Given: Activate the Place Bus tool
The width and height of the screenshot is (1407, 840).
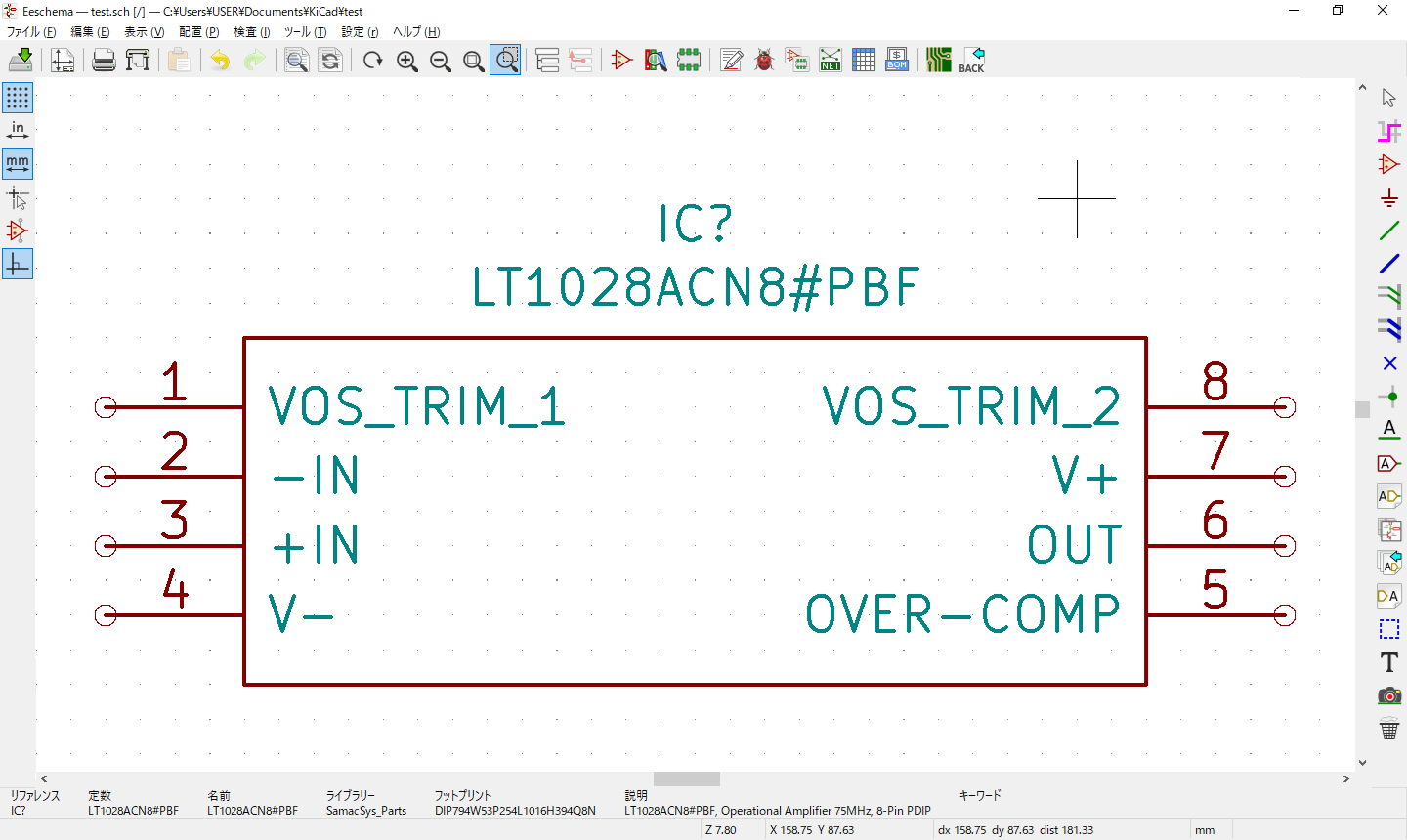Looking at the screenshot, I should pyautogui.click(x=1388, y=264).
